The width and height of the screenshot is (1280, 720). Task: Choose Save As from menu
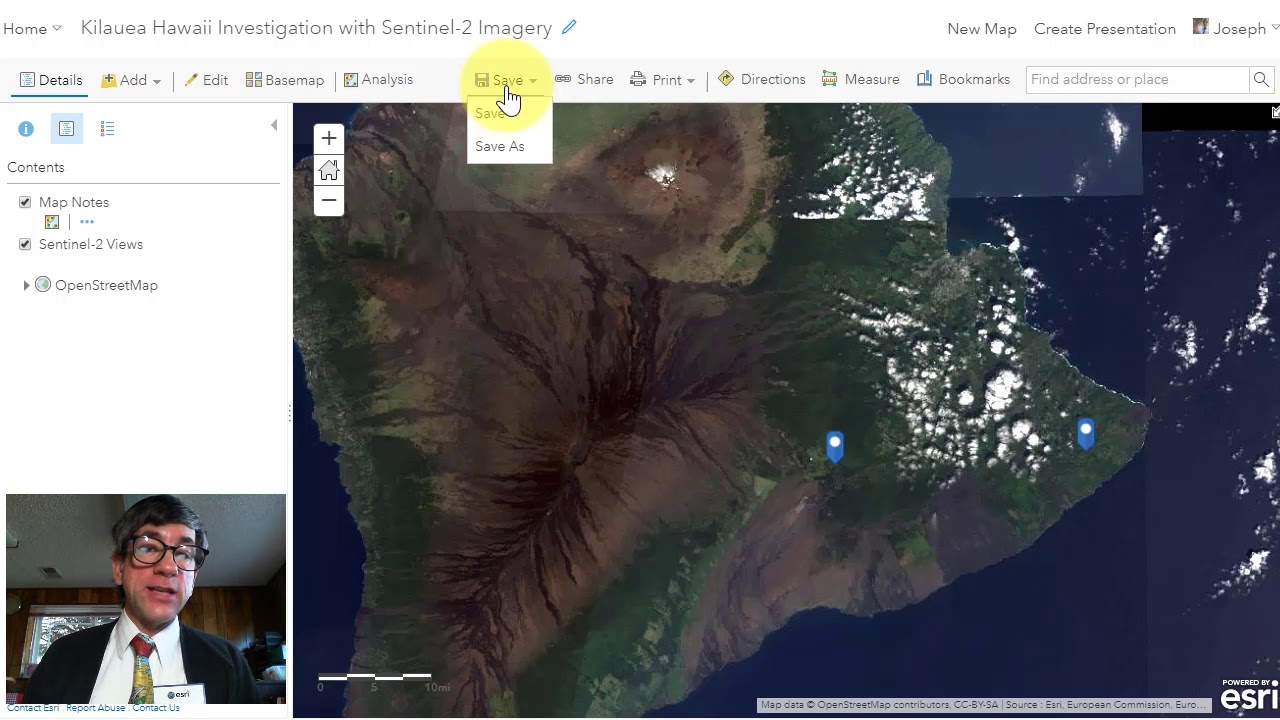(500, 146)
